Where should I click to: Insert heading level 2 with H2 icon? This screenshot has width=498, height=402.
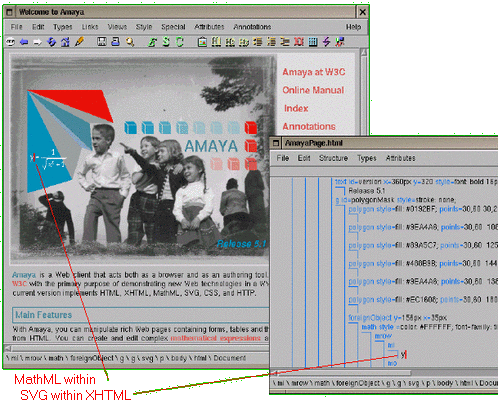tap(230, 42)
